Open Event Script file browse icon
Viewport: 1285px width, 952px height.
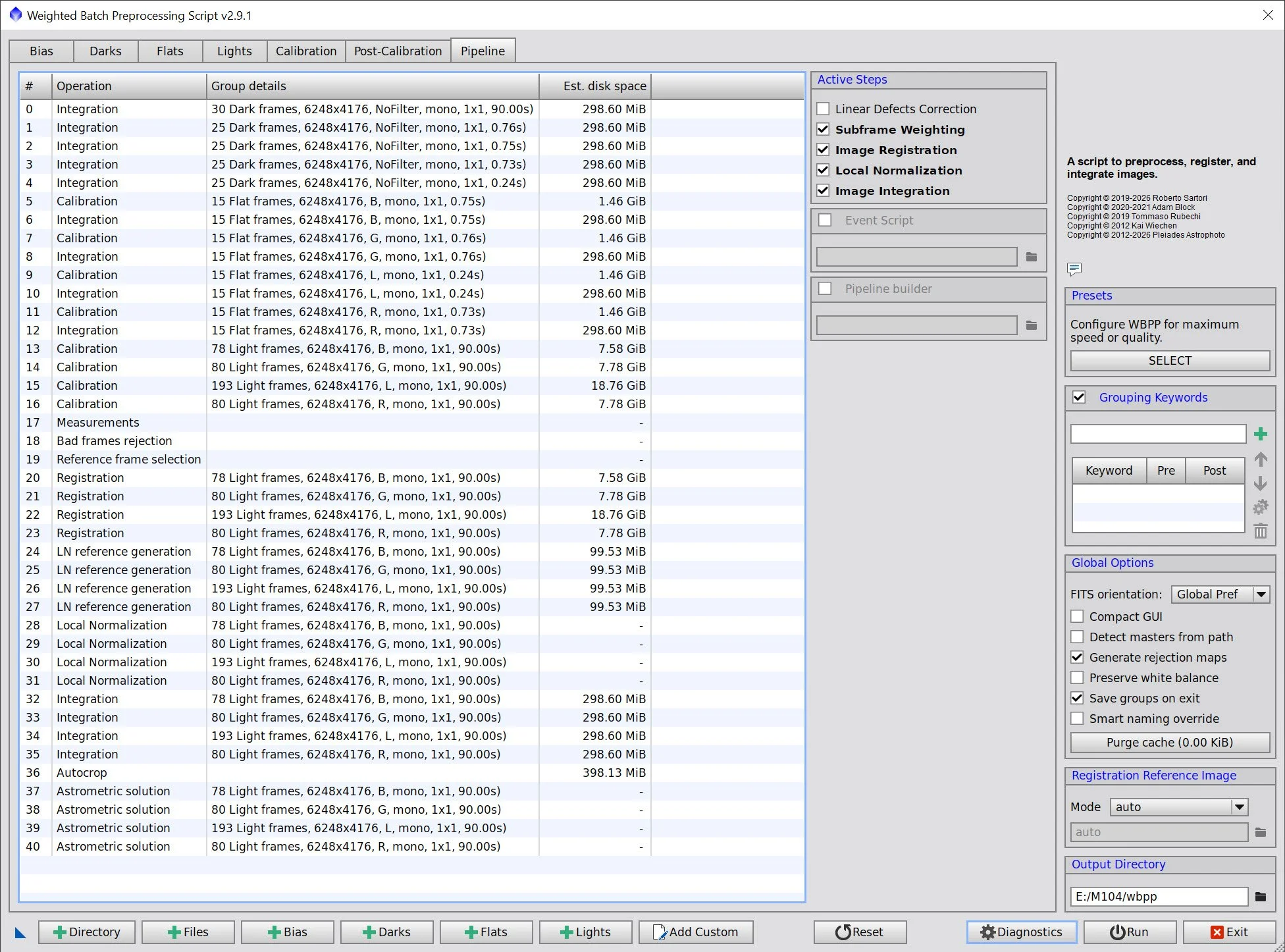click(1031, 257)
